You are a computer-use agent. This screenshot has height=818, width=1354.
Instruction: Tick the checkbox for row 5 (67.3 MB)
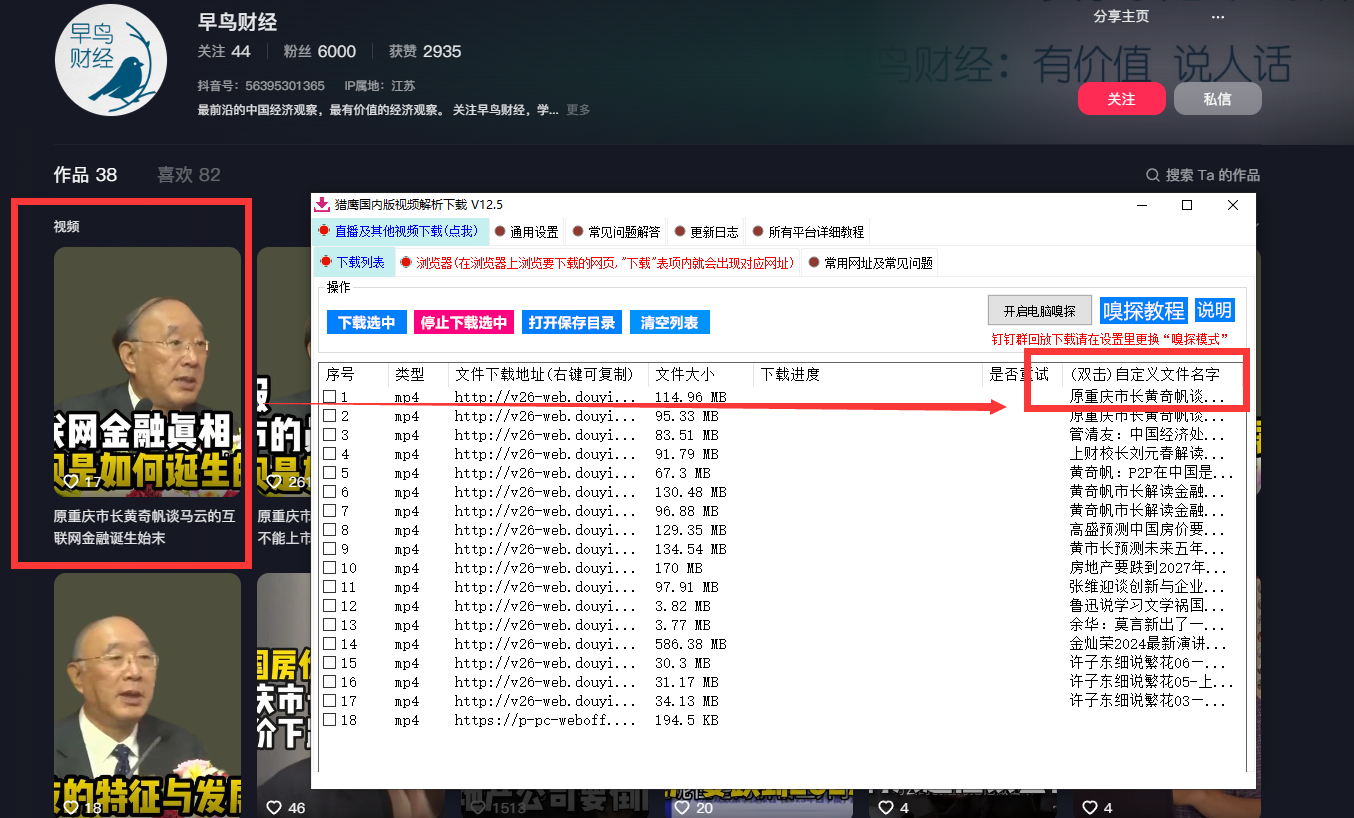(x=329, y=473)
